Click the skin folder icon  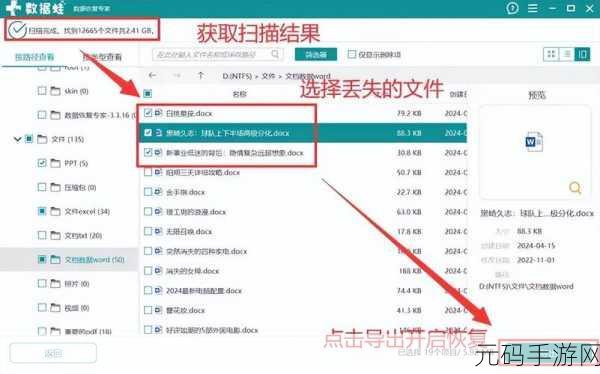[x=55, y=91]
